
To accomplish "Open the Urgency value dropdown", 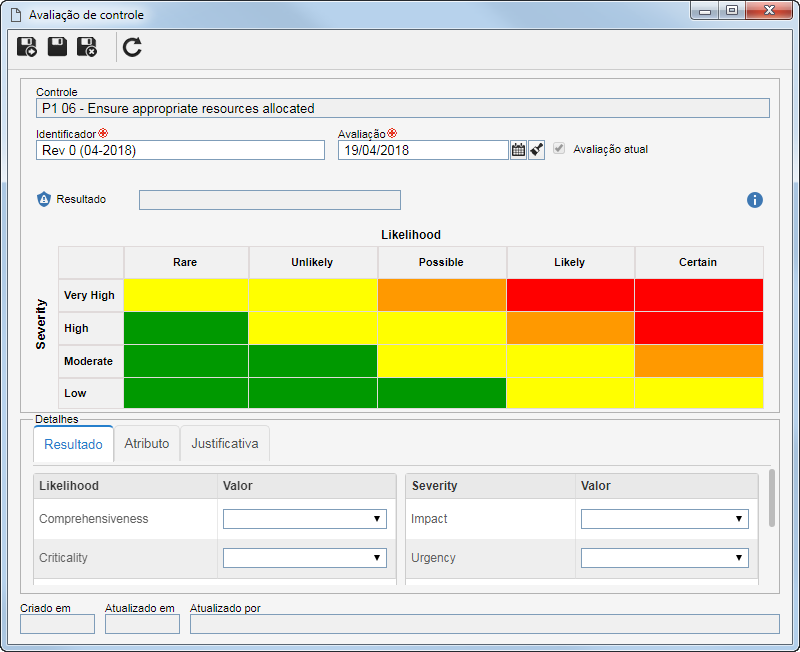I will point(664,558).
